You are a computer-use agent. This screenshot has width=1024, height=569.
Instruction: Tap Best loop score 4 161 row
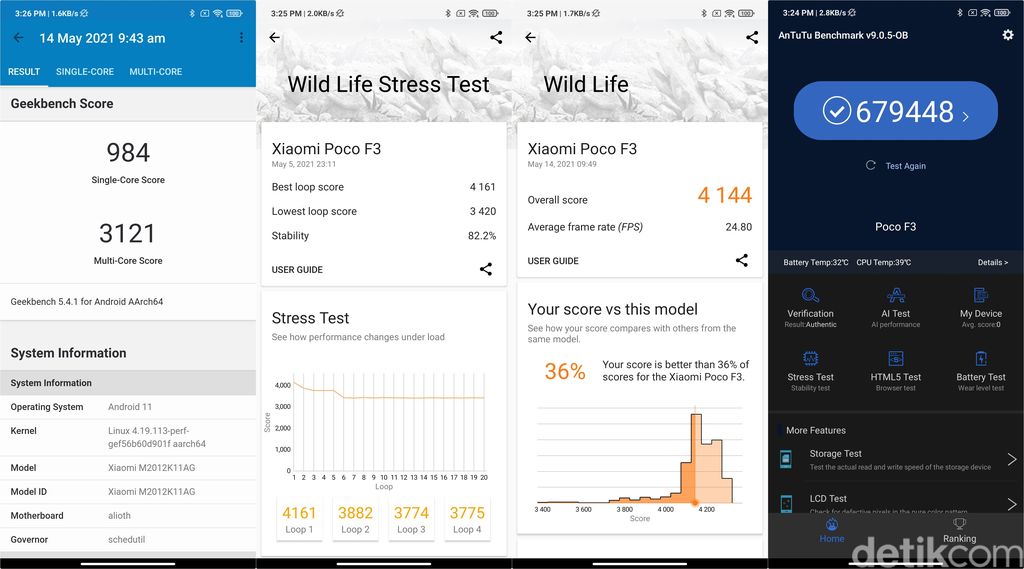[x=384, y=187]
